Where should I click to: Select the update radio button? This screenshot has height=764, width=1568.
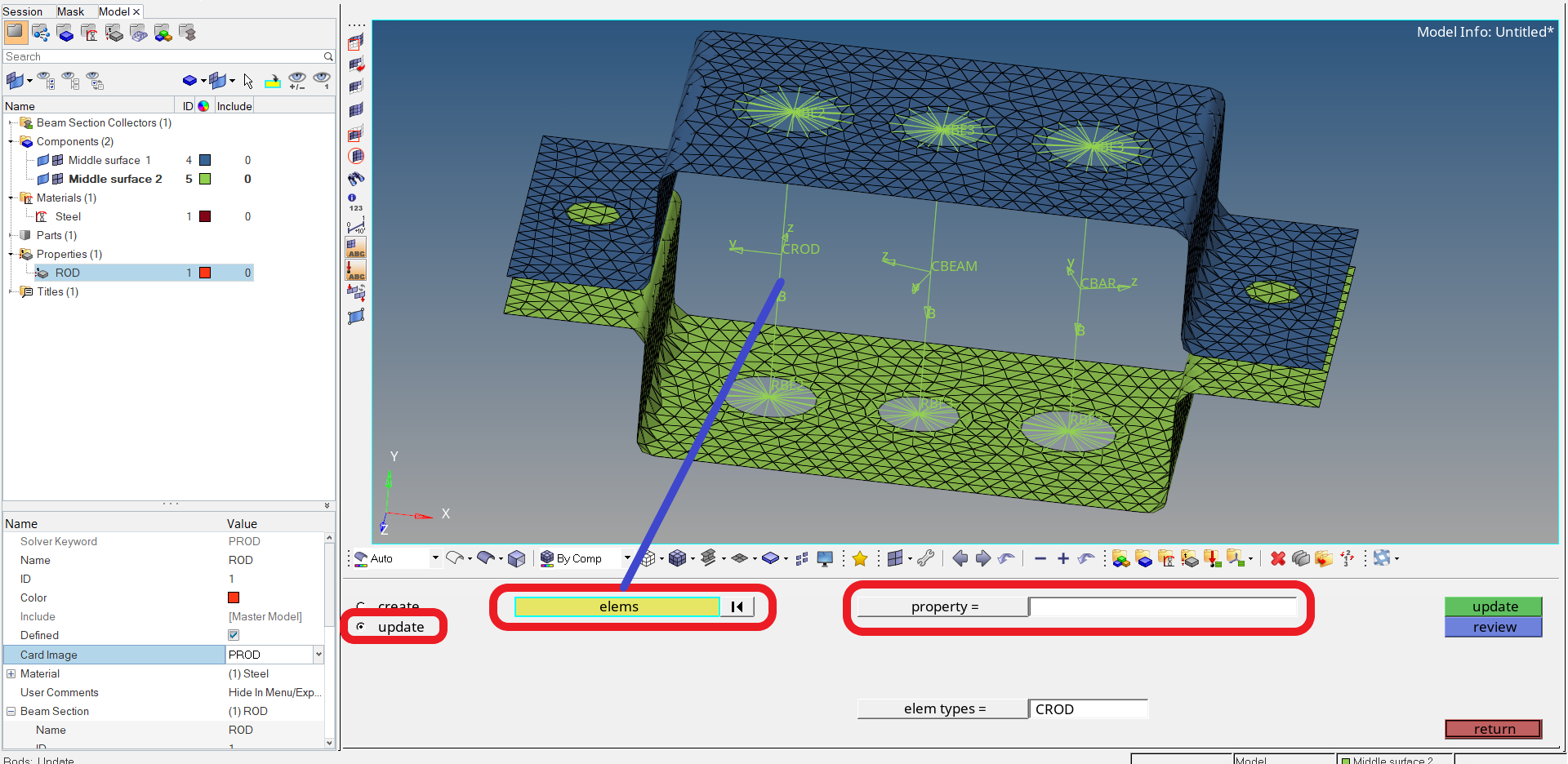click(361, 627)
